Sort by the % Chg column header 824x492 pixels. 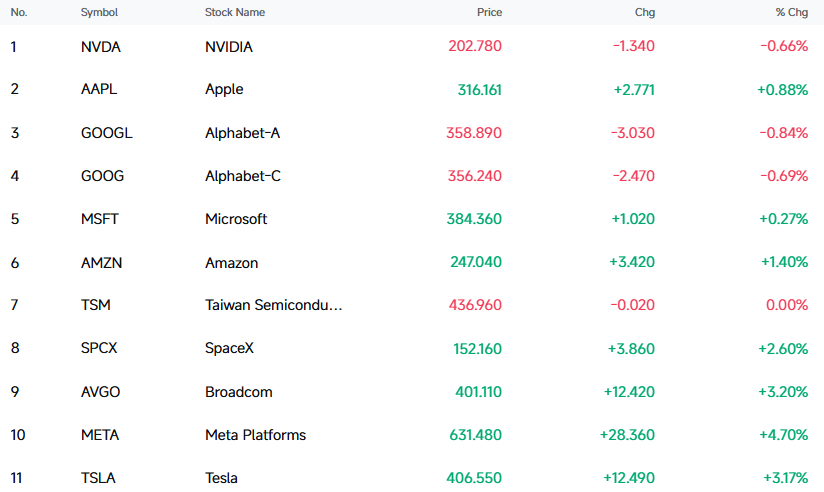point(791,12)
